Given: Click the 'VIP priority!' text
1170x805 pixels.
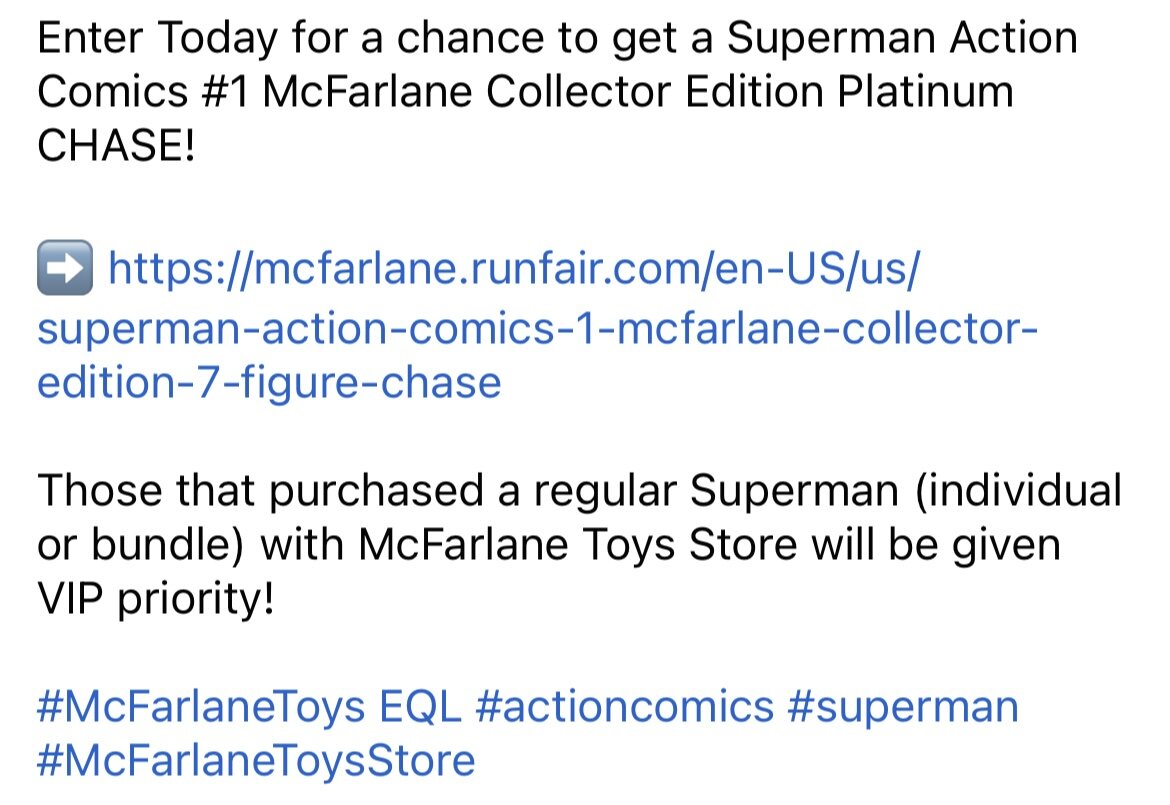Looking at the screenshot, I should (156, 599).
